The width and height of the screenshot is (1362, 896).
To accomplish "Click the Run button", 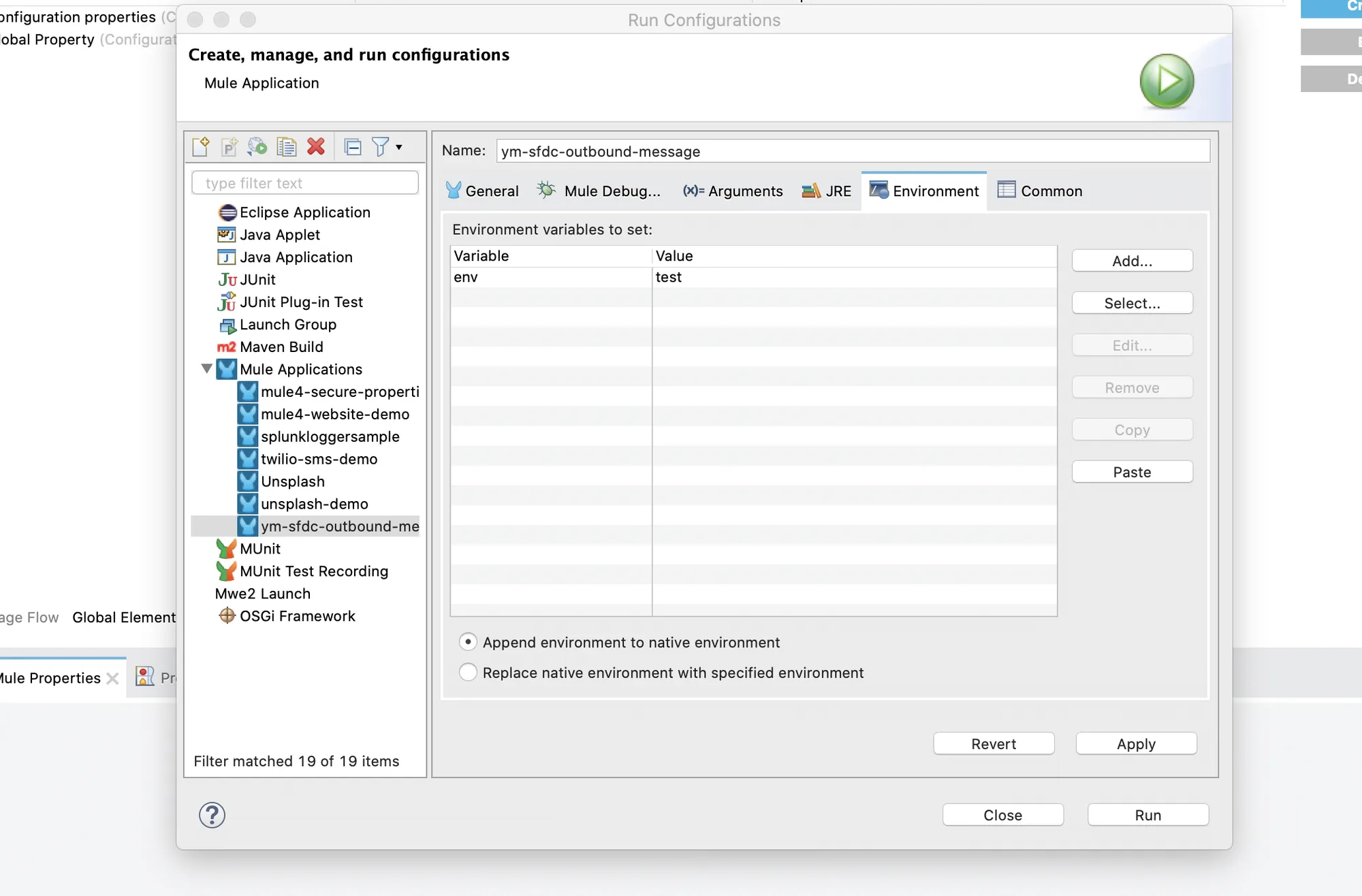I will 1148,815.
